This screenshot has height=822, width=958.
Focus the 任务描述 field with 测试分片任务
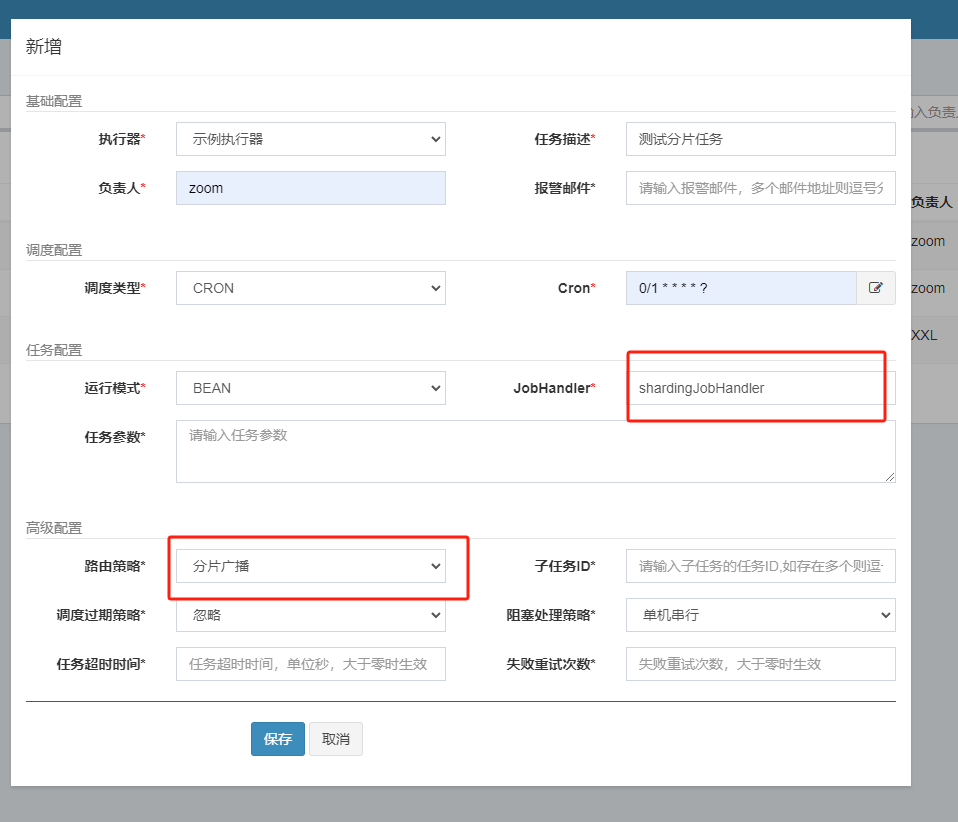coord(761,139)
